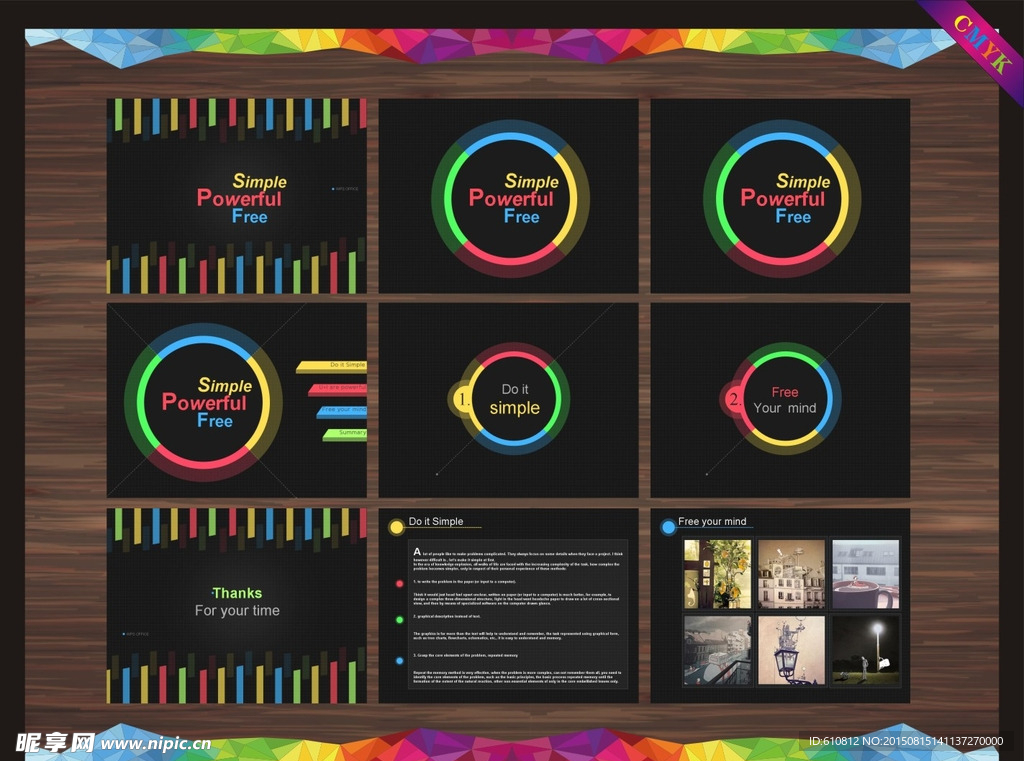Click the blue dot beside 'Free your mind' heading
Image resolution: width=1024 pixels, height=761 pixels.
coord(668,526)
